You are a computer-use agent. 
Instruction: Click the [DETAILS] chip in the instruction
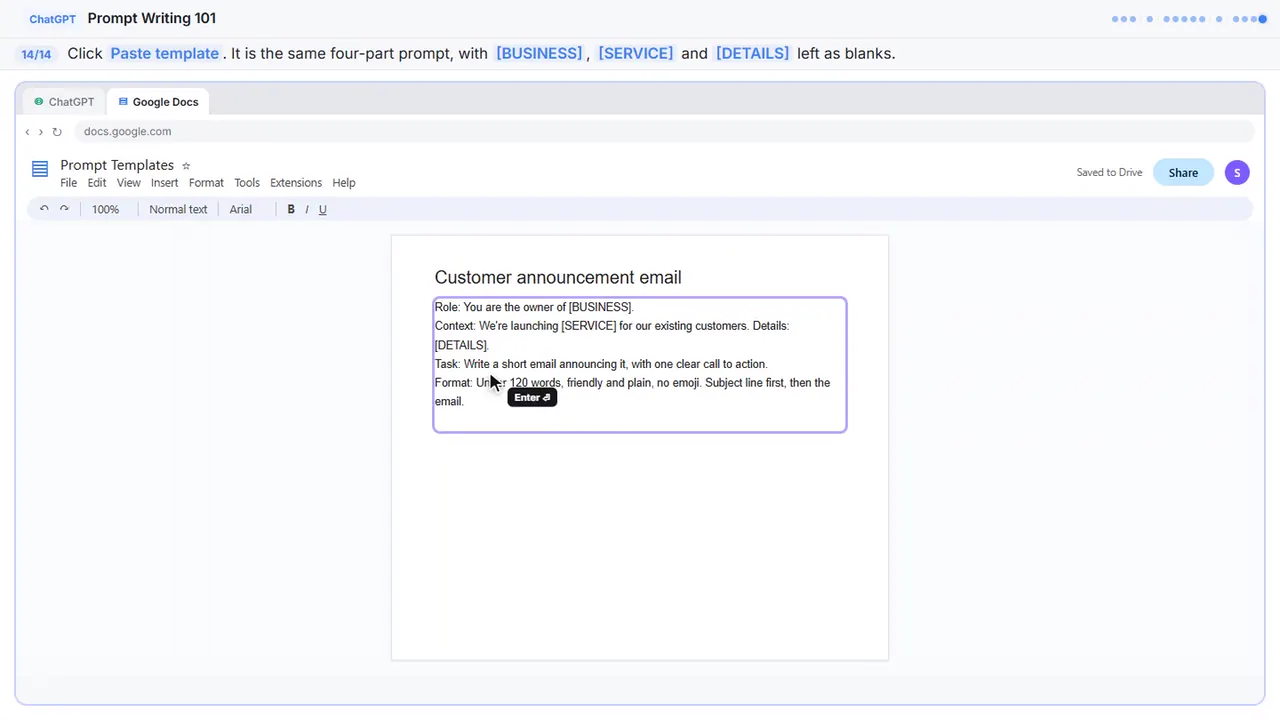(x=753, y=54)
